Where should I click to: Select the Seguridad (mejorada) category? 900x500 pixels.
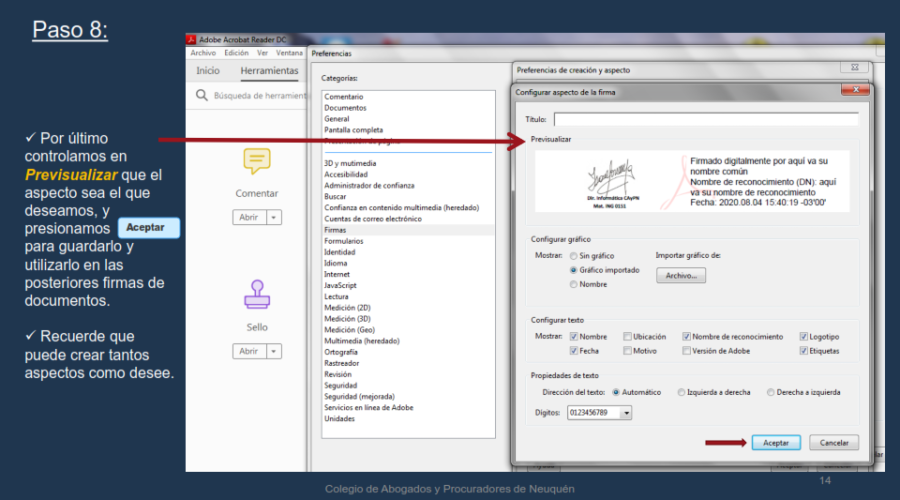(x=359, y=397)
